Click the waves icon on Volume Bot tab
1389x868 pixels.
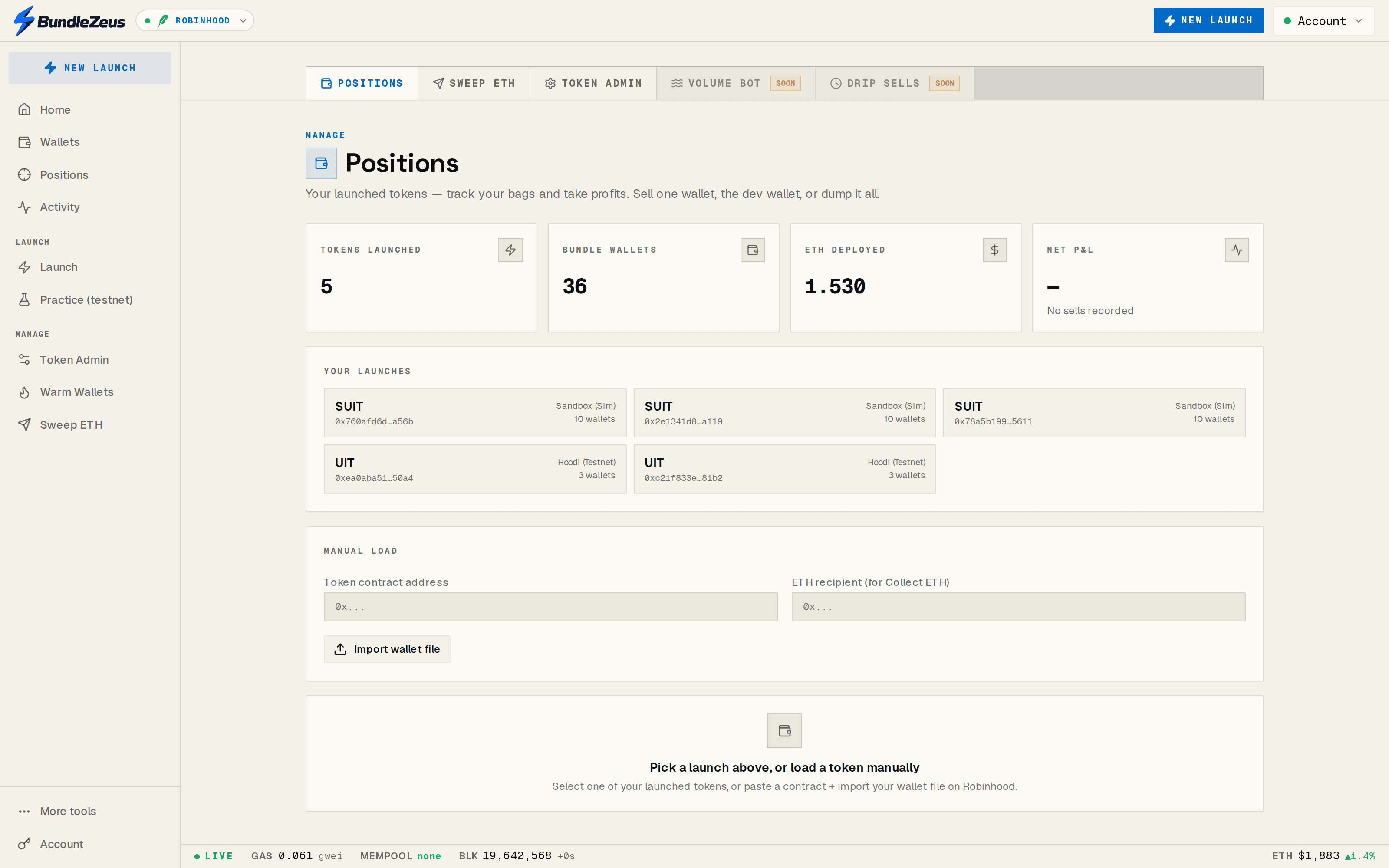(x=677, y=83)
